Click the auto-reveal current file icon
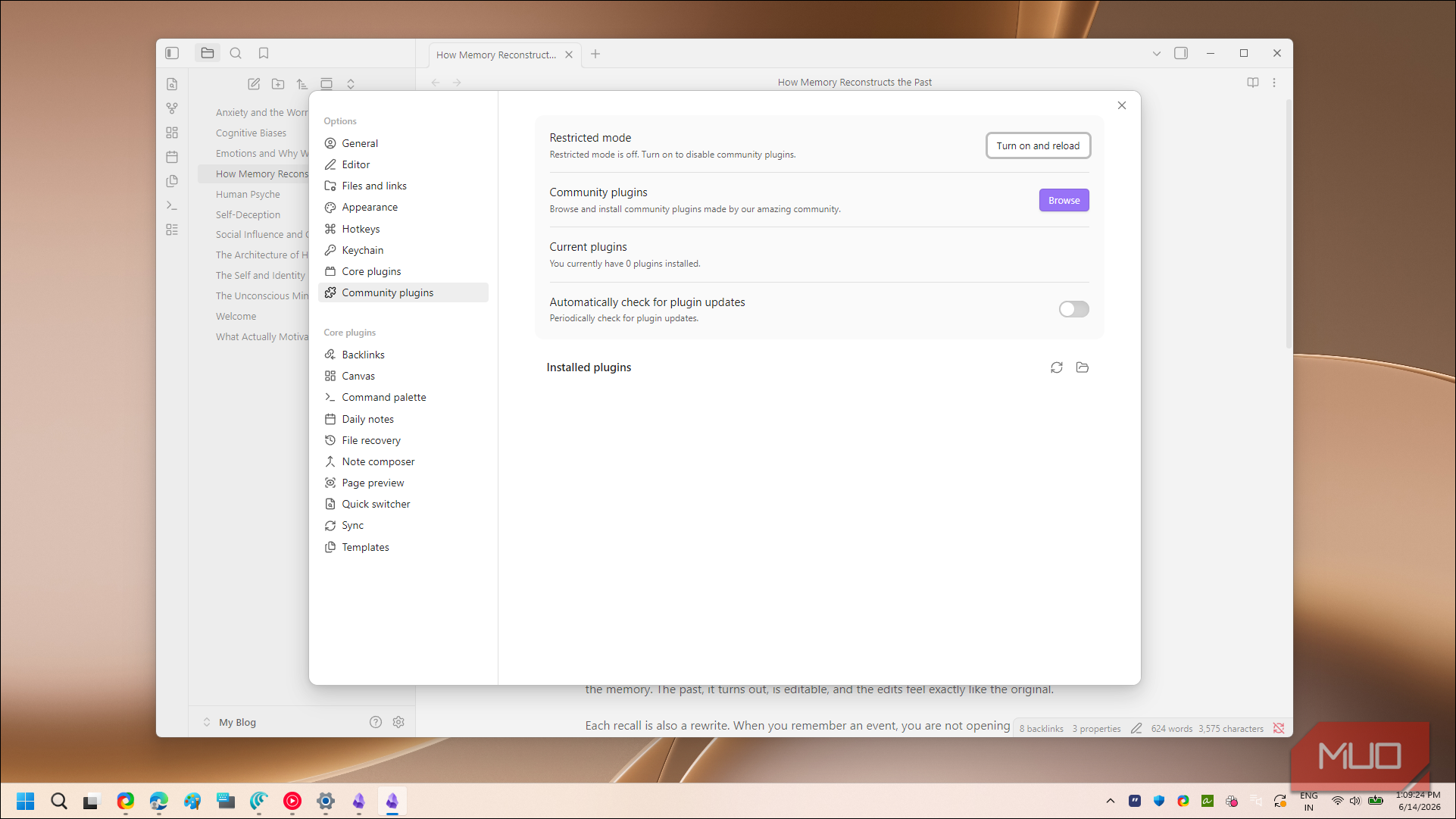Image resolution: width=1456 pixels, height=819 pixels. click(x=327, y=84)
